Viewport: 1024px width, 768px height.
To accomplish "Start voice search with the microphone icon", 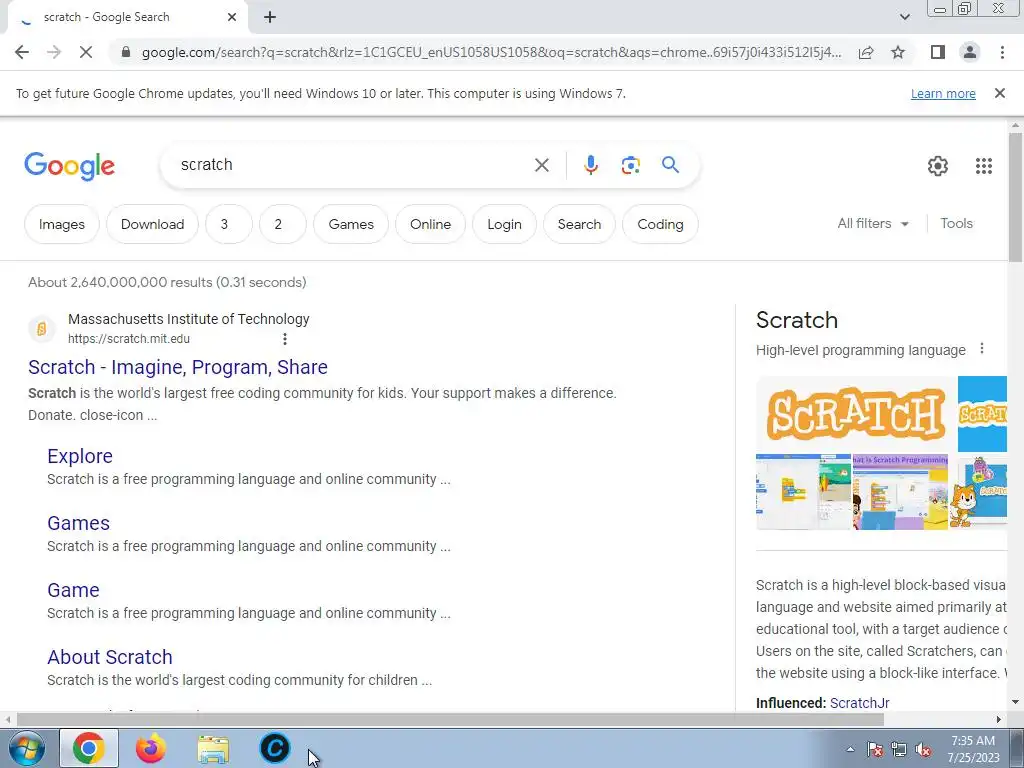I will (590, 165).
